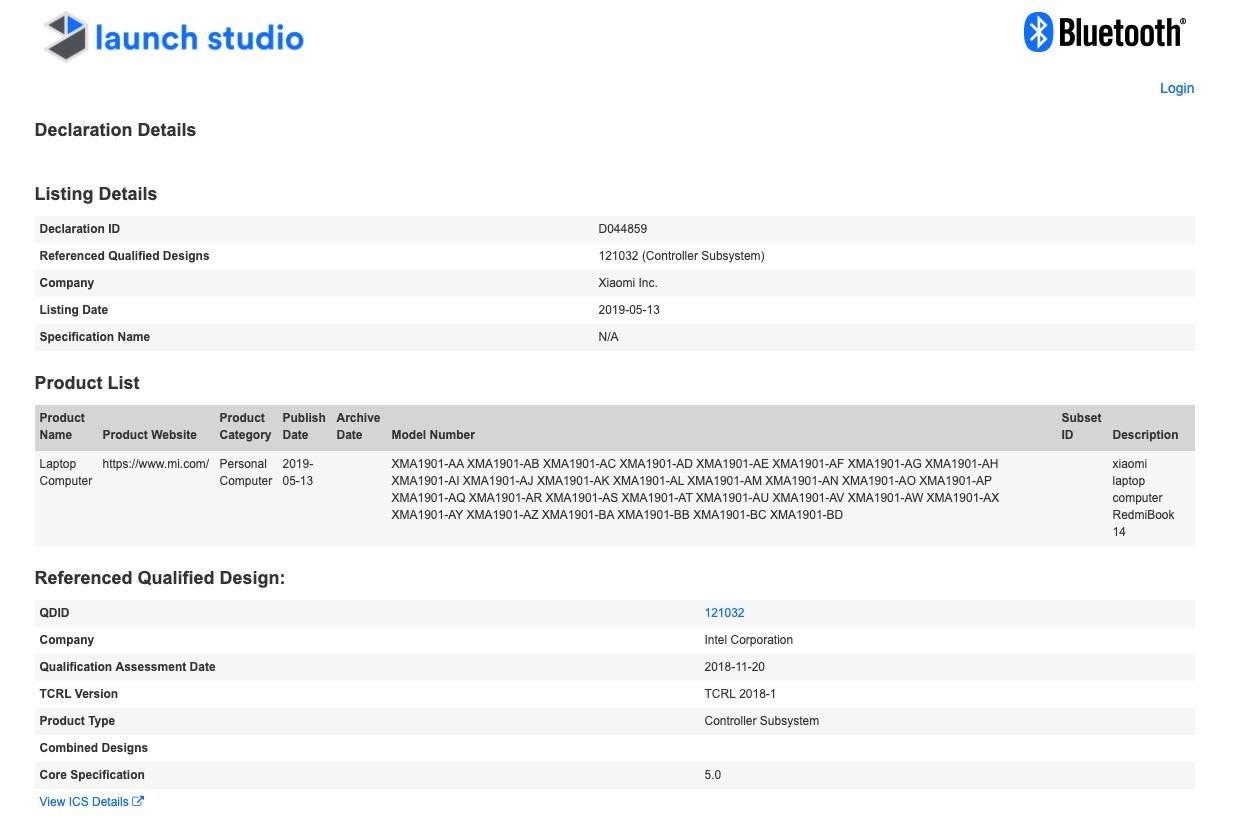Click the Referenced Qualified Design heading
The height and width of the screenshot is (820, 1240).
pos(160,578)
